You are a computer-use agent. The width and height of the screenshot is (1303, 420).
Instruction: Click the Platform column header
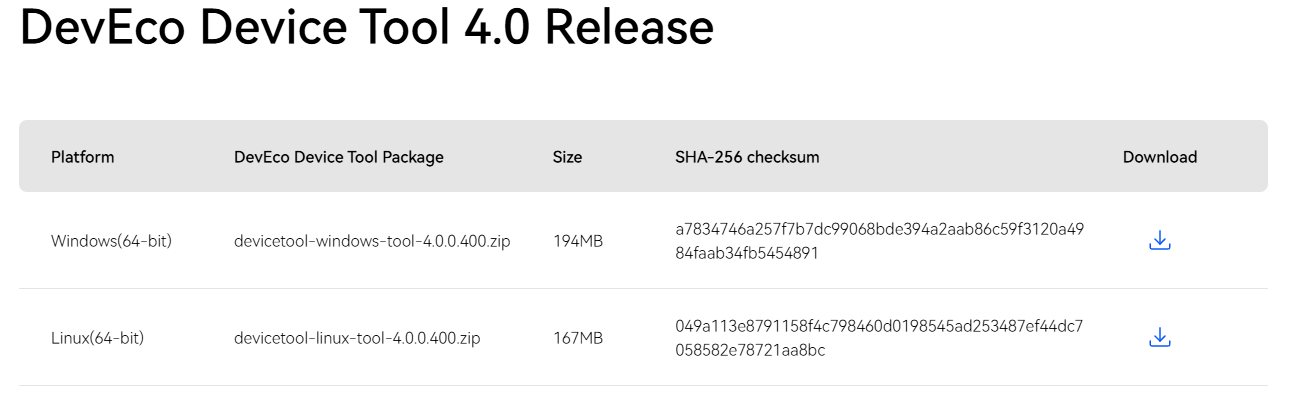pos(83,157)
